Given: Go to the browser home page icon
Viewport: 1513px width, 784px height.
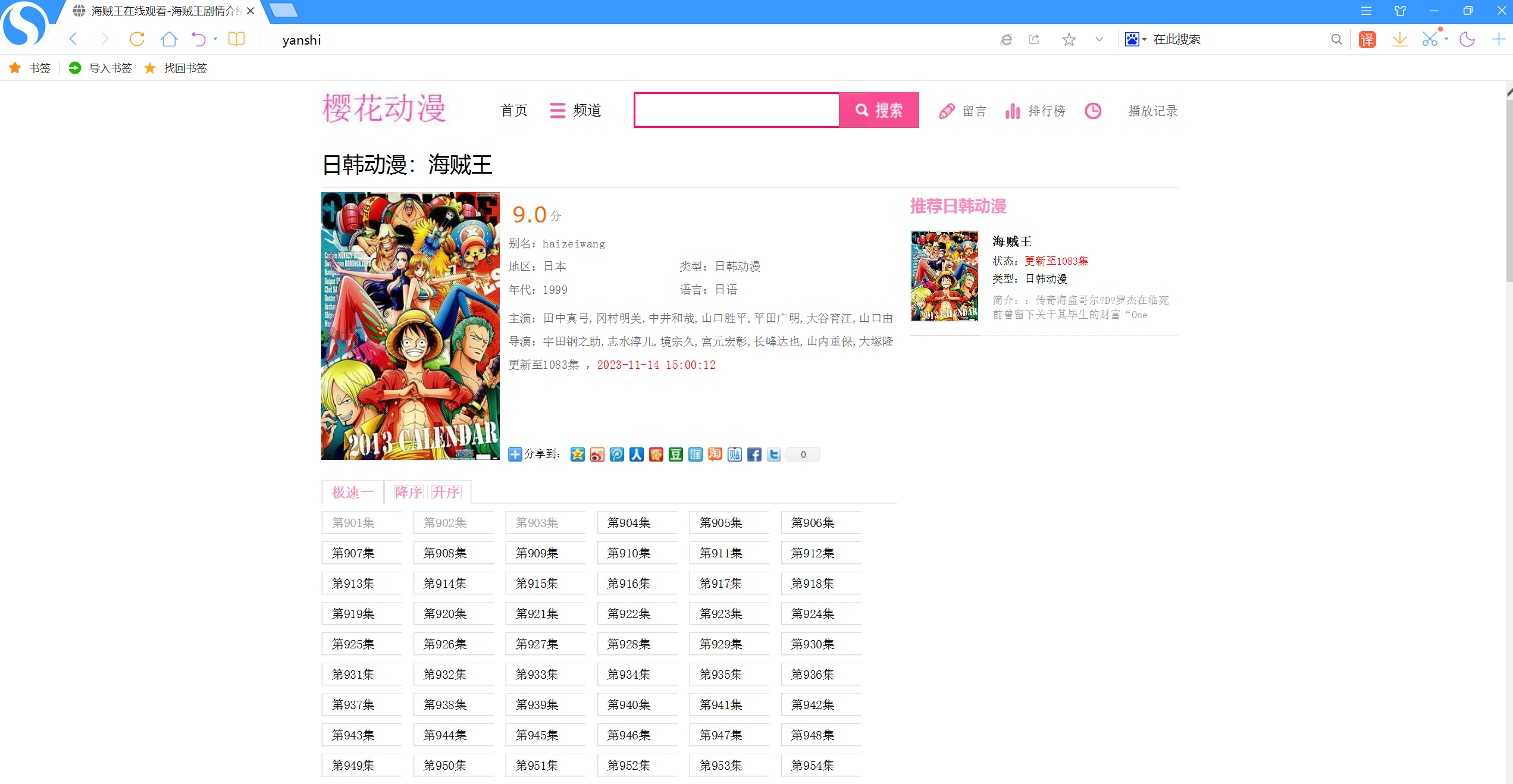Looking at the screenshot, I should point(169,39).
